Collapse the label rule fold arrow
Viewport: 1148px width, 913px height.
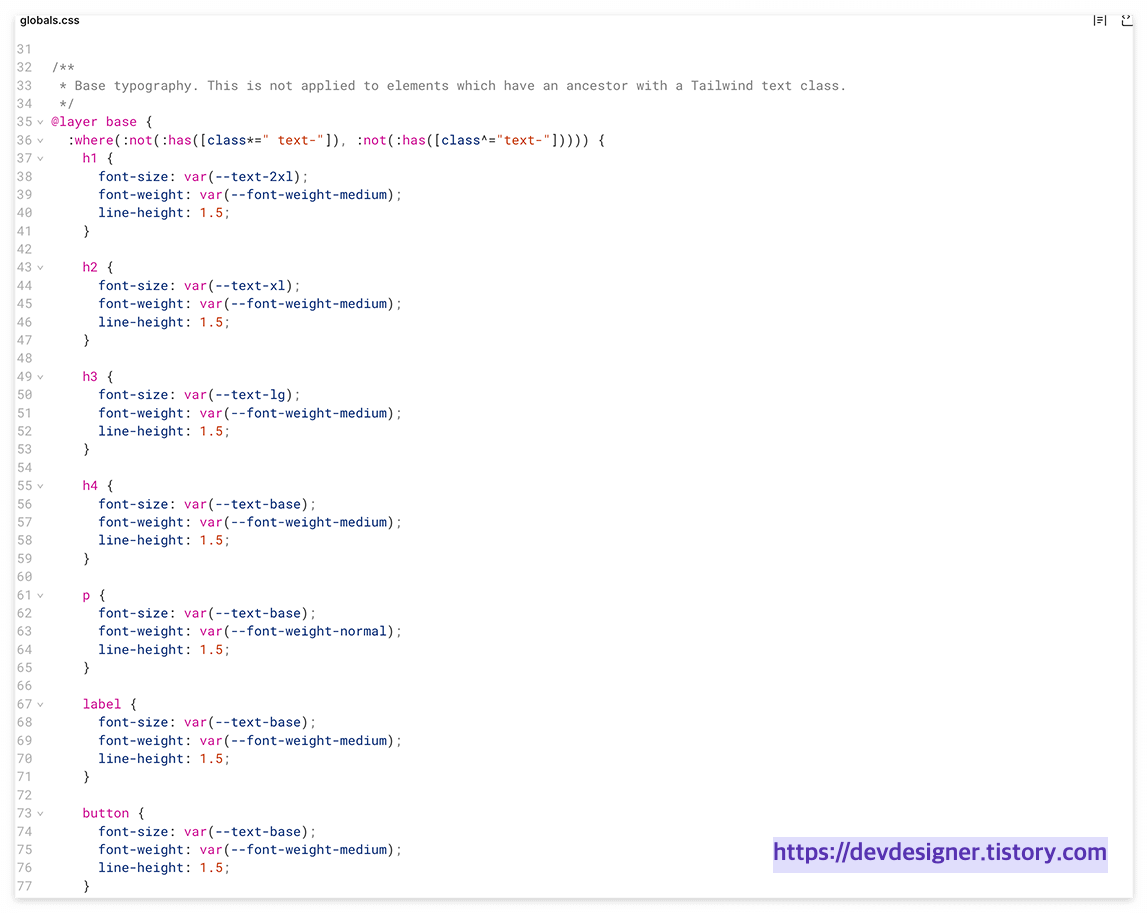[x=40, y=704]
